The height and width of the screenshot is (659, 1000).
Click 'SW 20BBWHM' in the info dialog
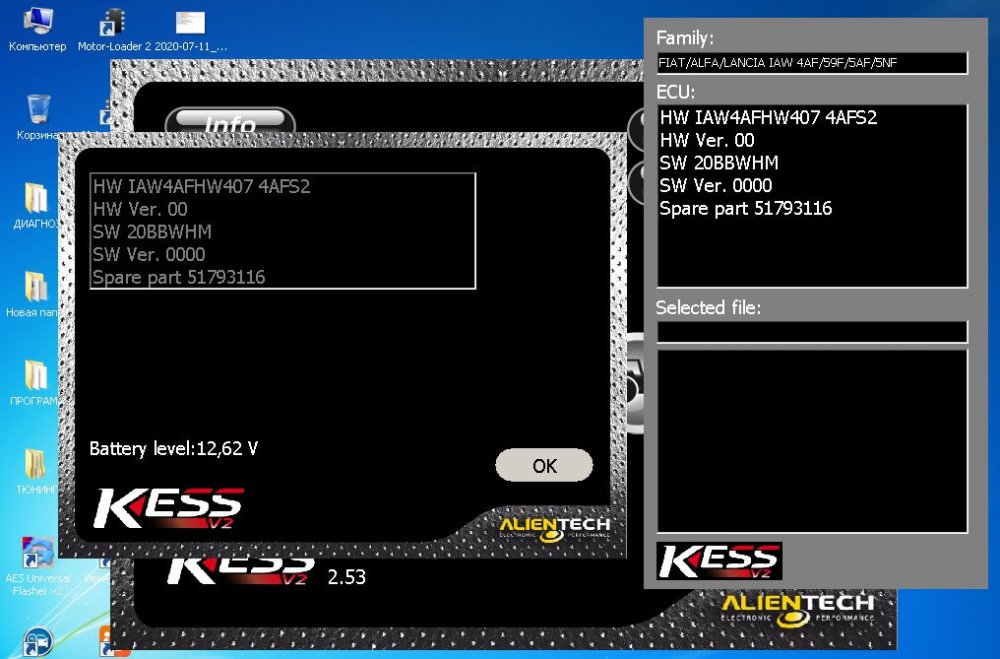pyautogui.click(x=152, y=232)
